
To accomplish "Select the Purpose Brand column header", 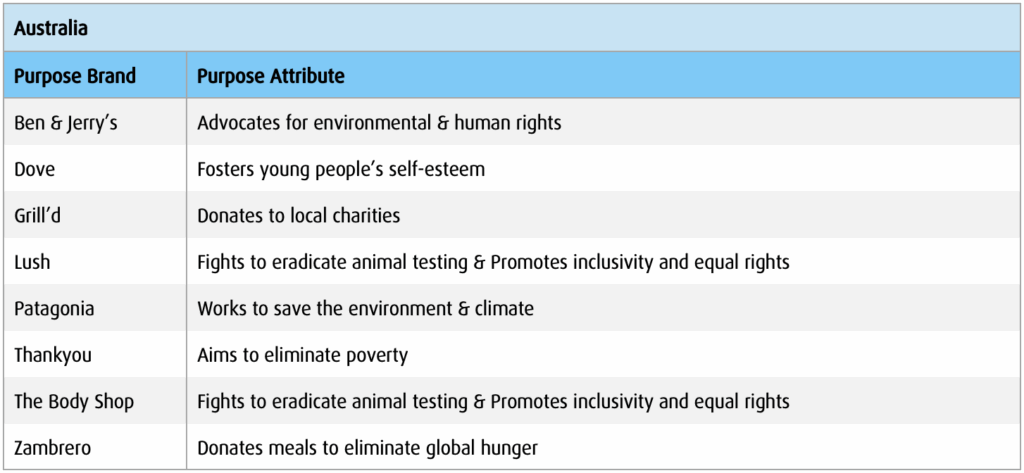I will coord(75,76).
